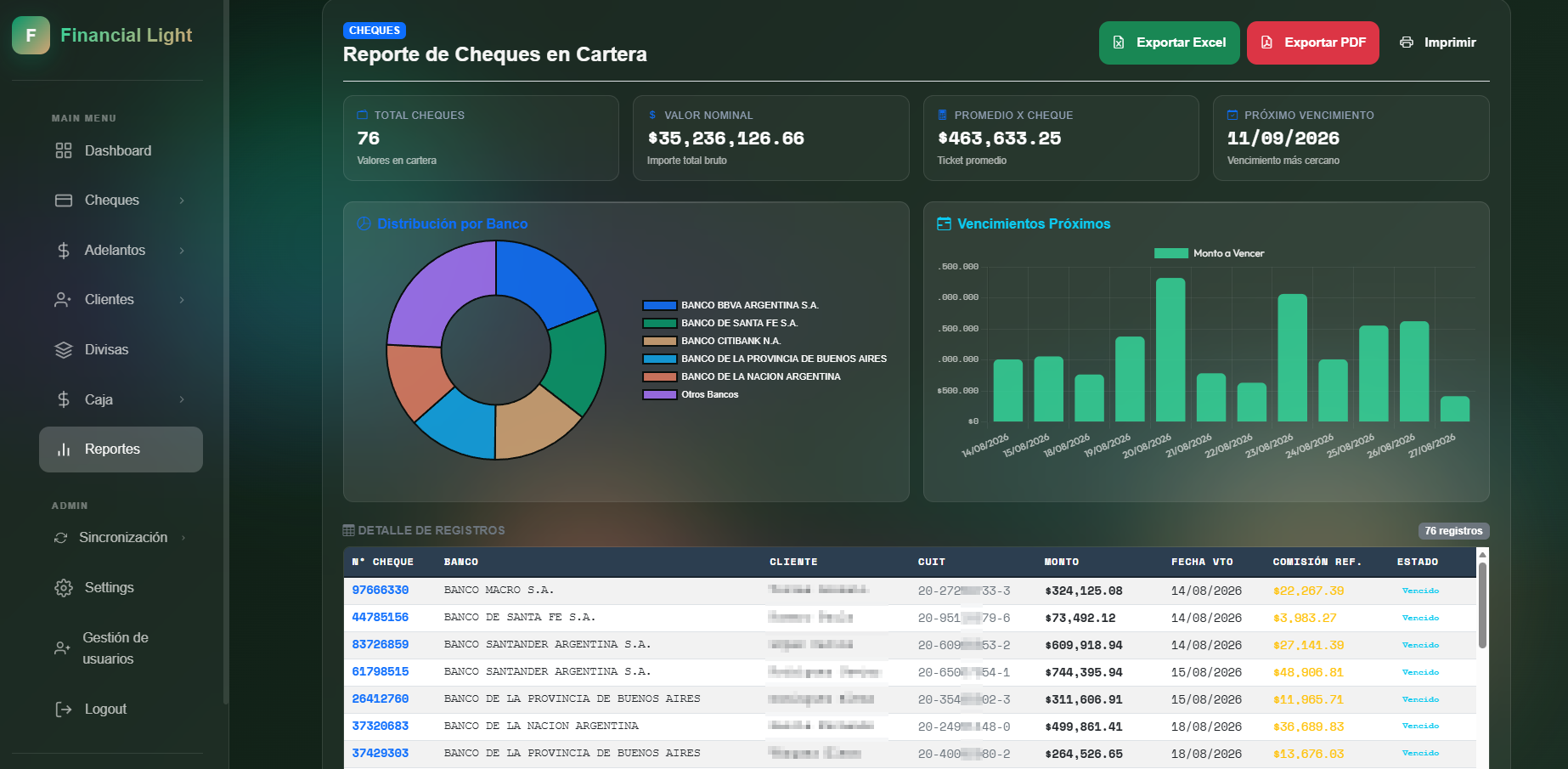Click the ESTADO column header
The width and height of the screenshot is (1568, 769).
tap(1418, 563)
